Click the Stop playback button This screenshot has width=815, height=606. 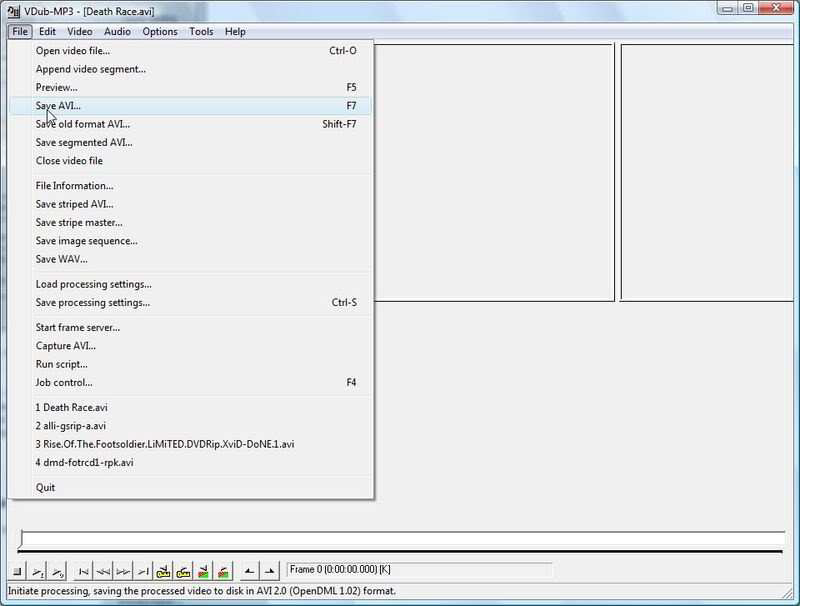coord(17,572)
